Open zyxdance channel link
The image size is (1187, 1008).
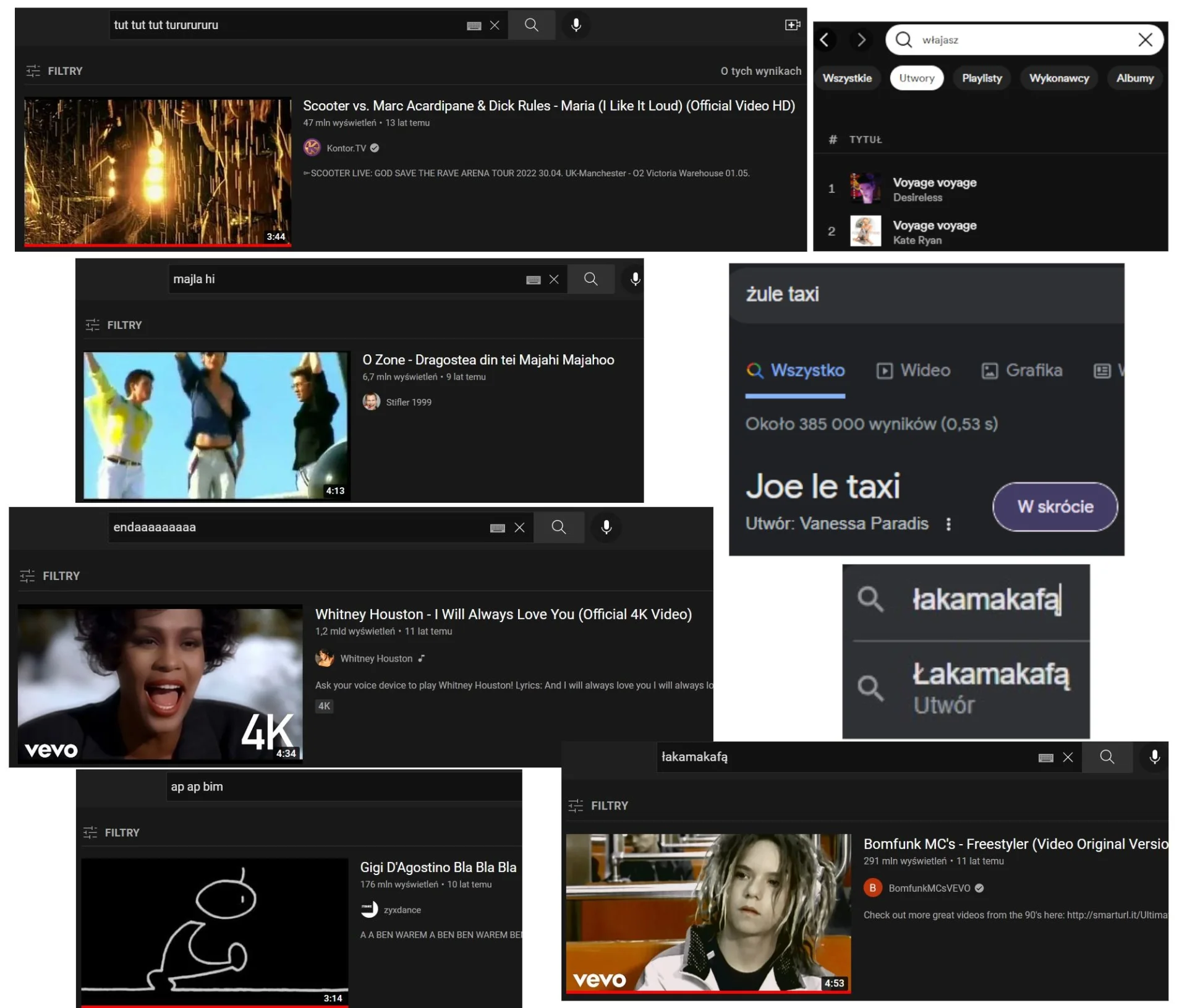tap(402, 910)
